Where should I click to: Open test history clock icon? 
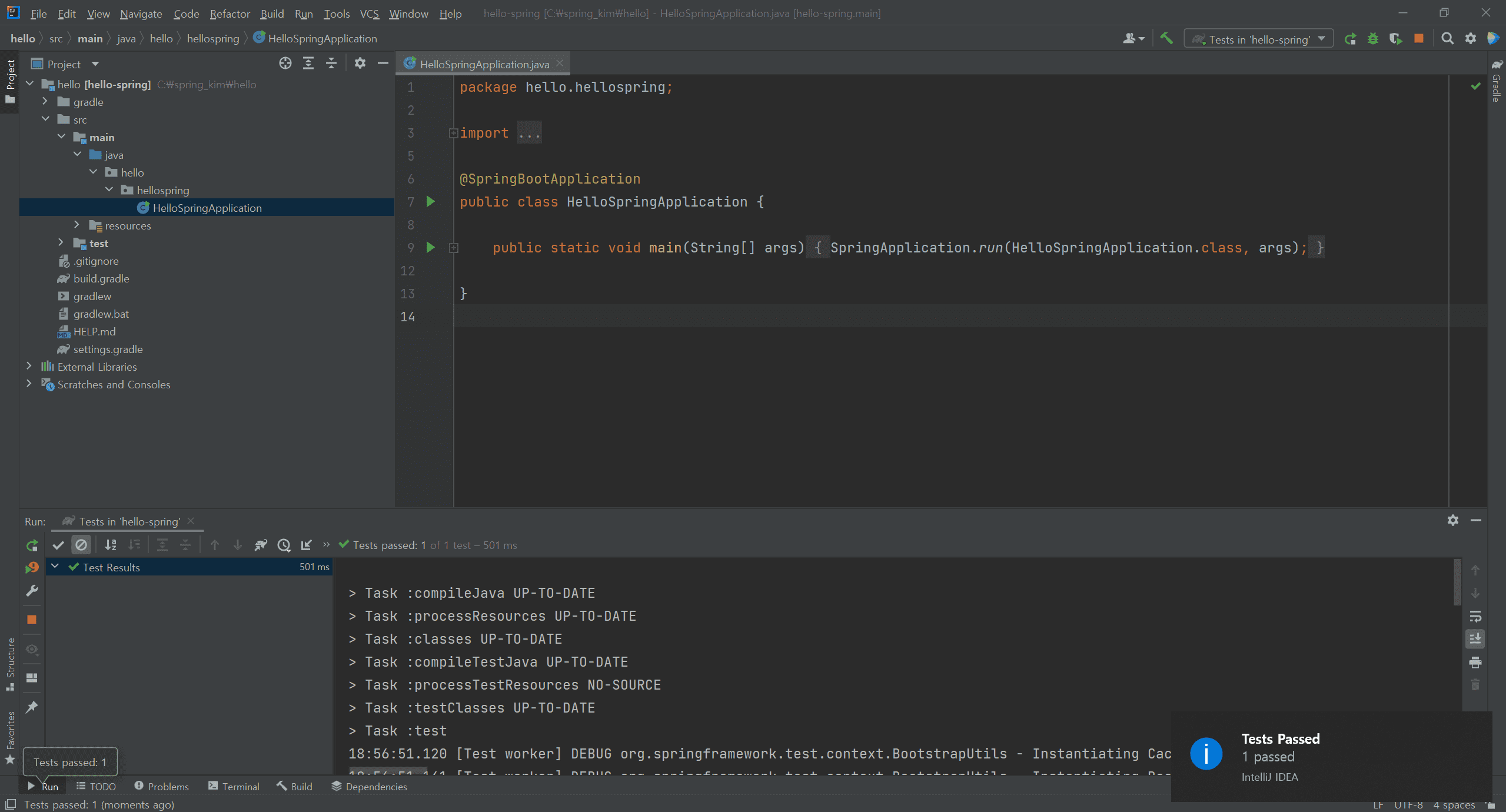(284, 545)
